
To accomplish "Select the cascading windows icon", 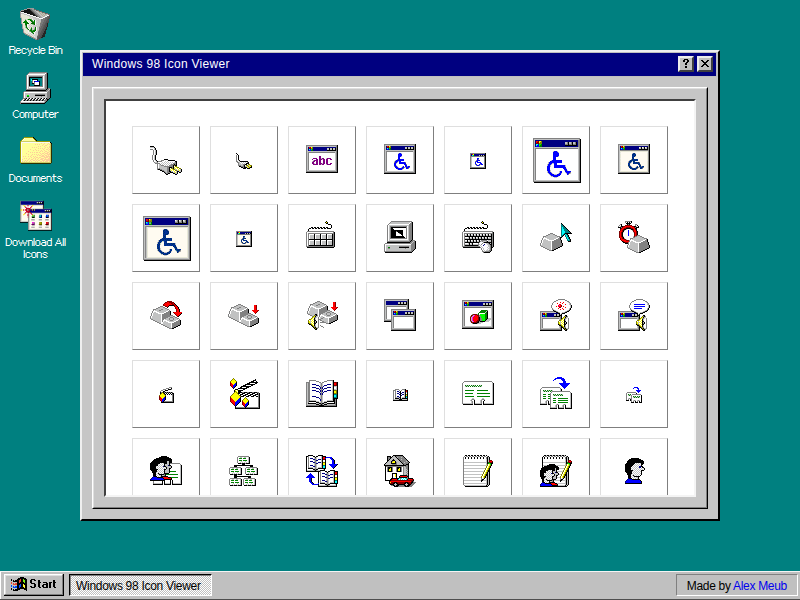I will [x=400, y=315].
